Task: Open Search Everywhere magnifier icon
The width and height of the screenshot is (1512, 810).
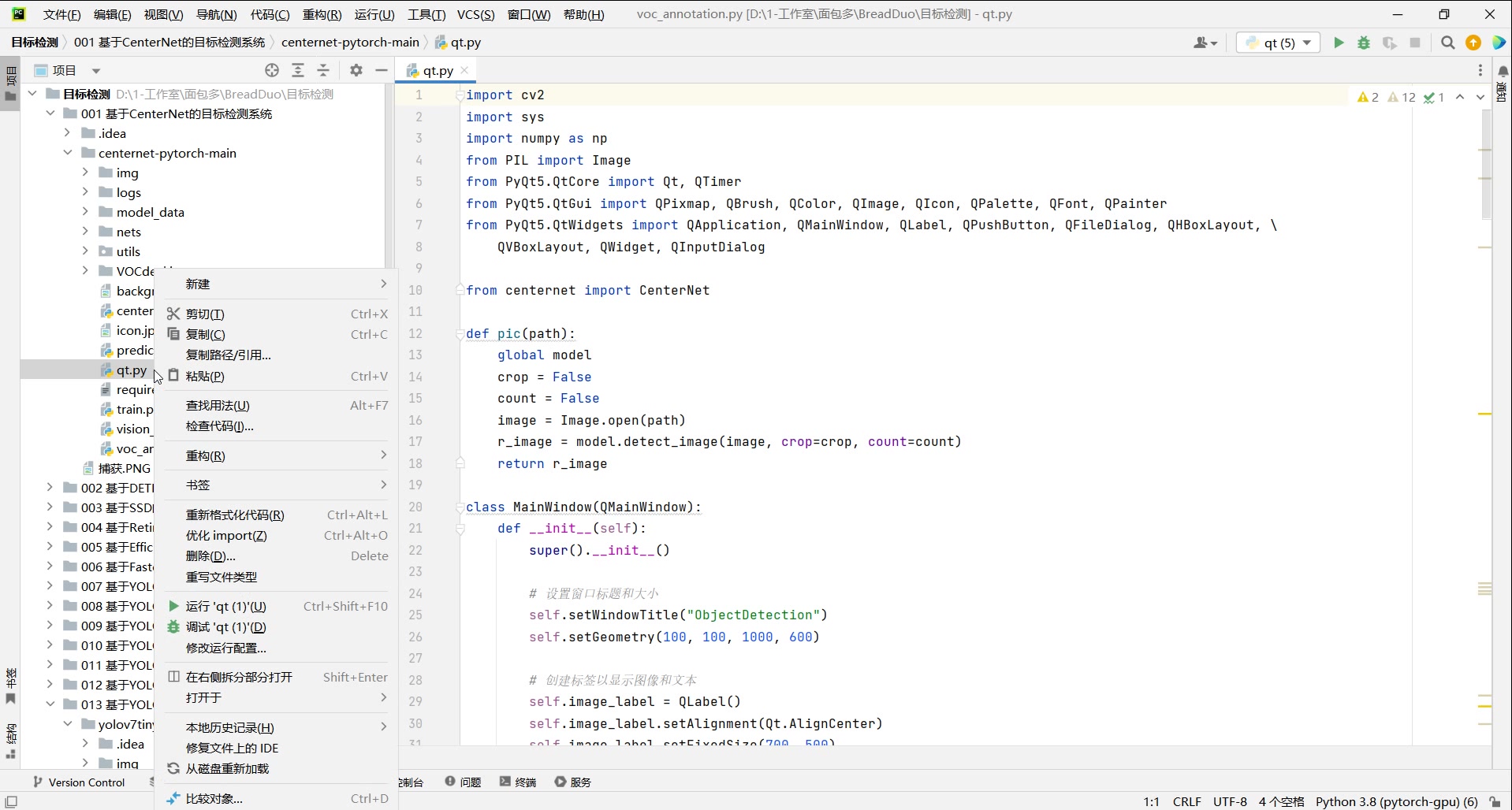Action: [1447, 43]
